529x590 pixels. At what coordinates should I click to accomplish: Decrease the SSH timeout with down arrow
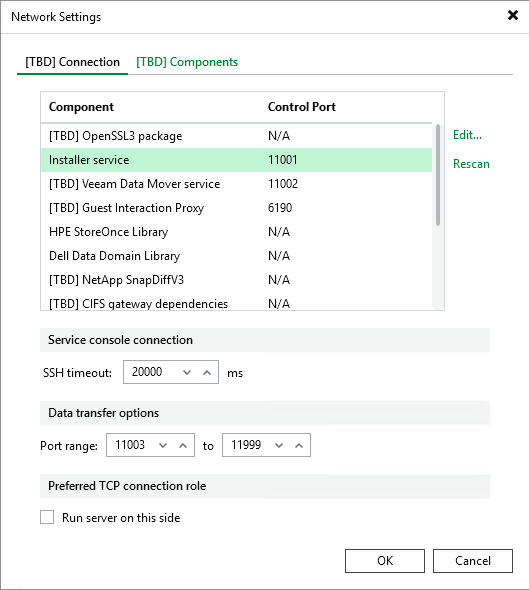click(187, 373)
